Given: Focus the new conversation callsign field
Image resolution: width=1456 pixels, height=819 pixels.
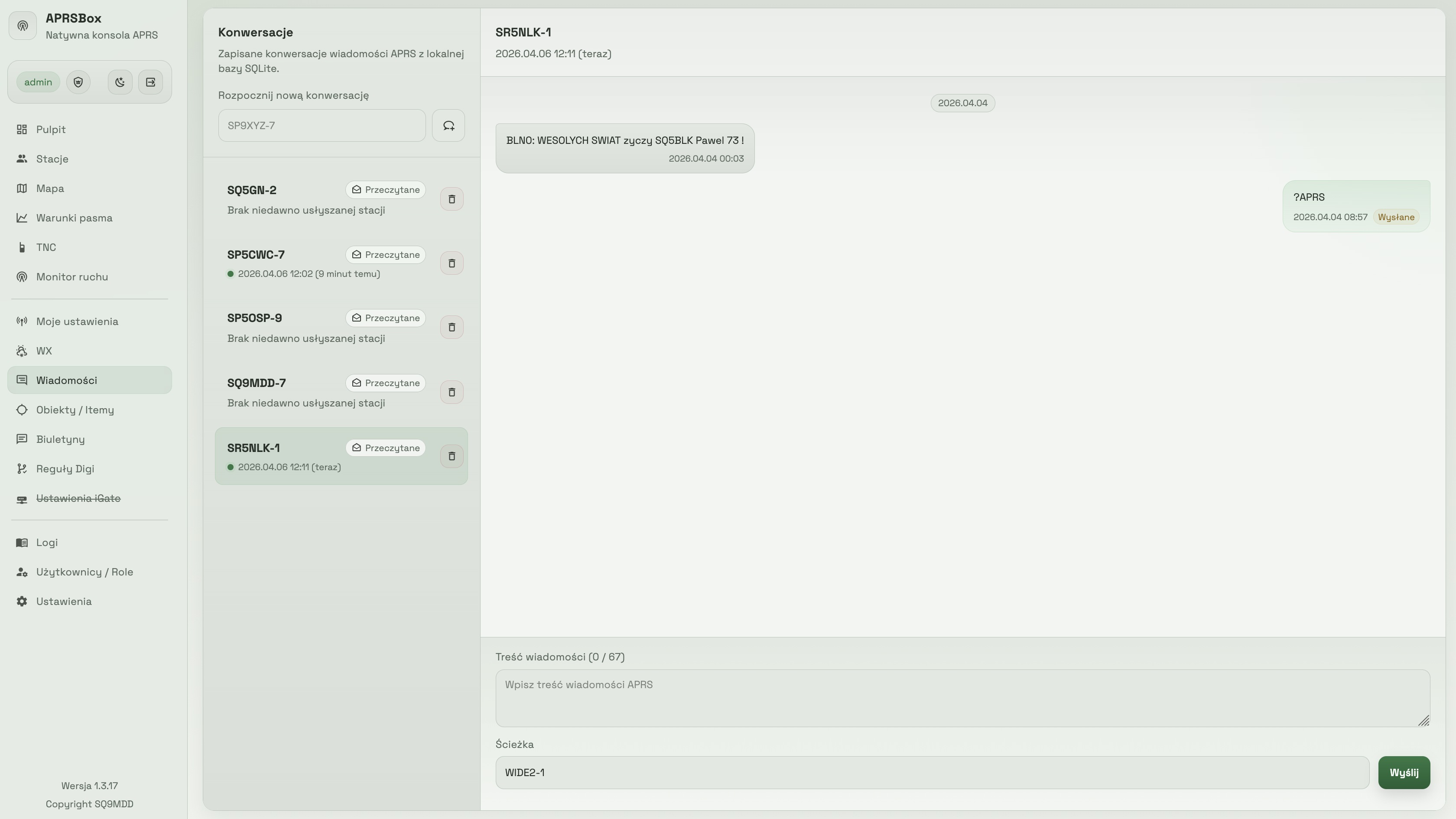Looking at the screenshot, I should tap(322, 126).
